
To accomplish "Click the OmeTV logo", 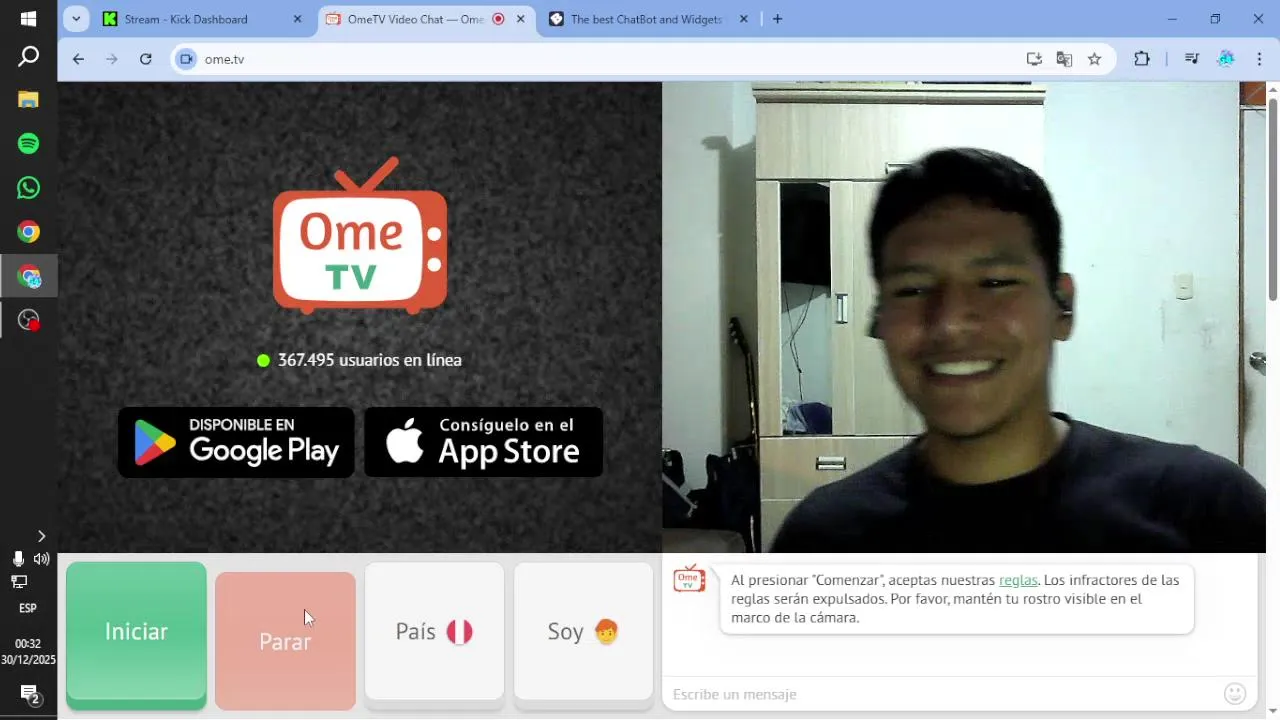I will pos(360,235).
